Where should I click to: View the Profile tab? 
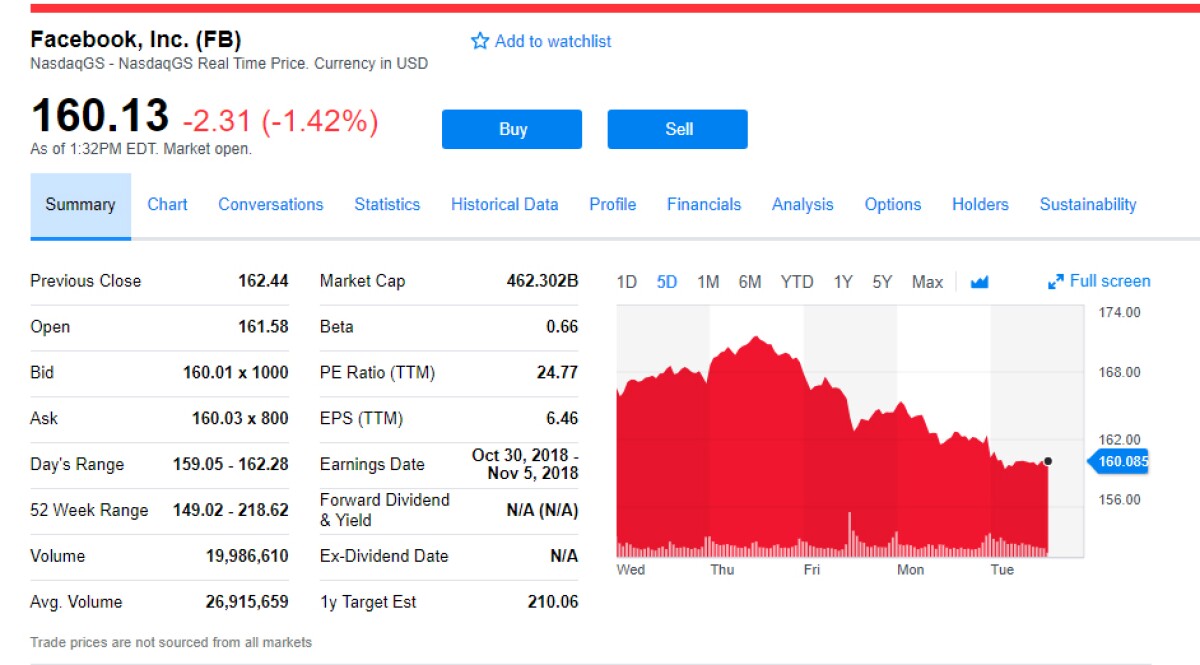612,204
